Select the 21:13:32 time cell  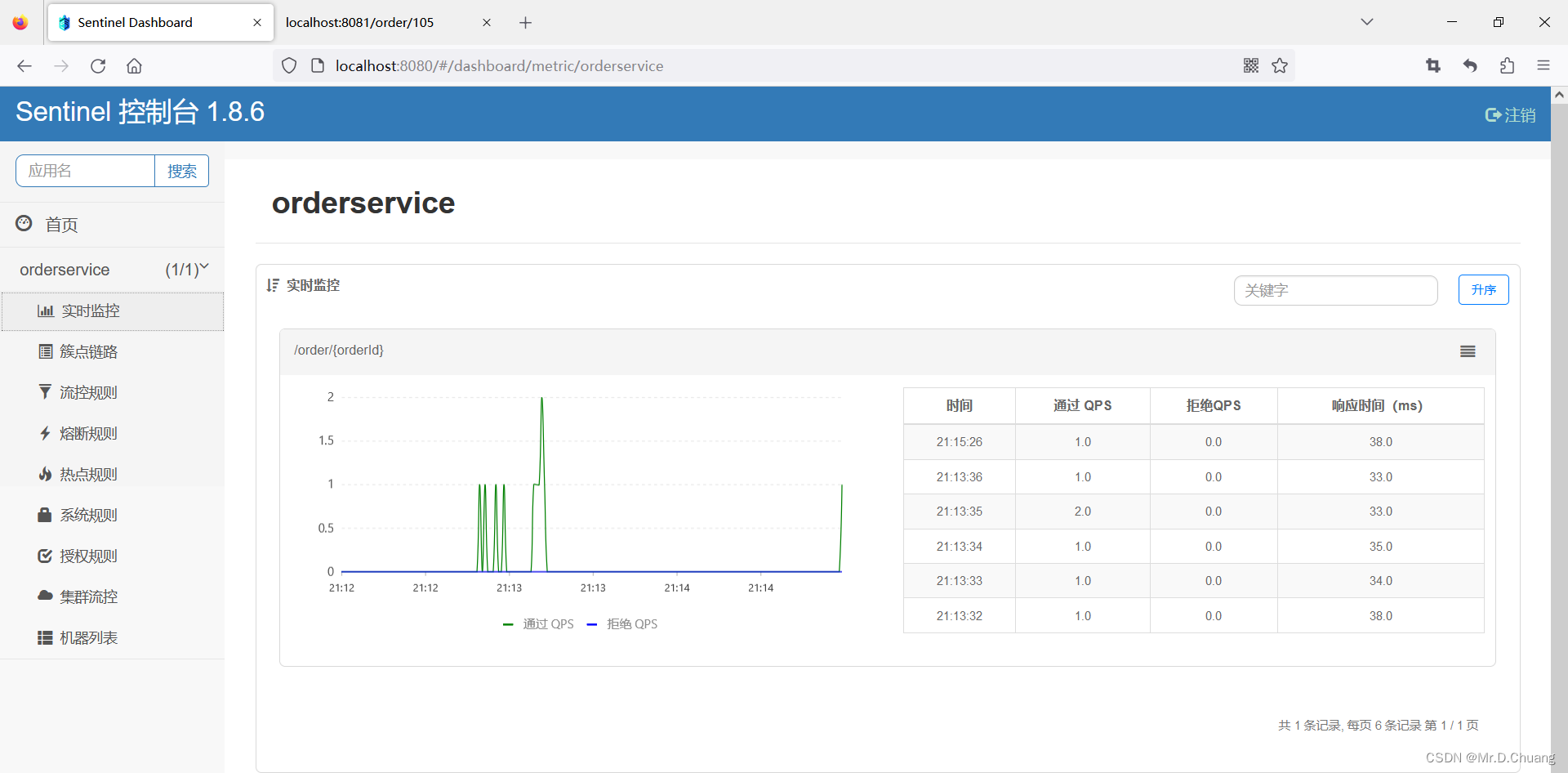[x=960, y=616]
